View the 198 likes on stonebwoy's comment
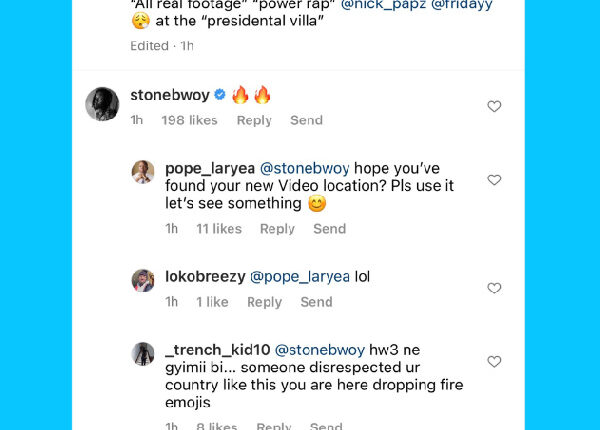The height and width of the screenshot is (430, 600). 189,120
